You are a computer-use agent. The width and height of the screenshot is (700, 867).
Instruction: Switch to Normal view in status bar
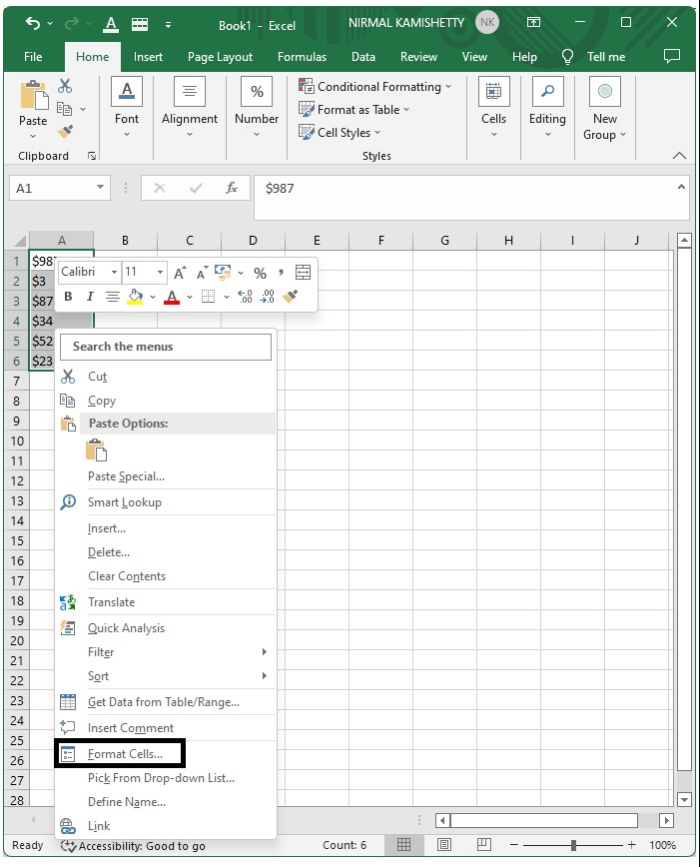pos(404,844)
